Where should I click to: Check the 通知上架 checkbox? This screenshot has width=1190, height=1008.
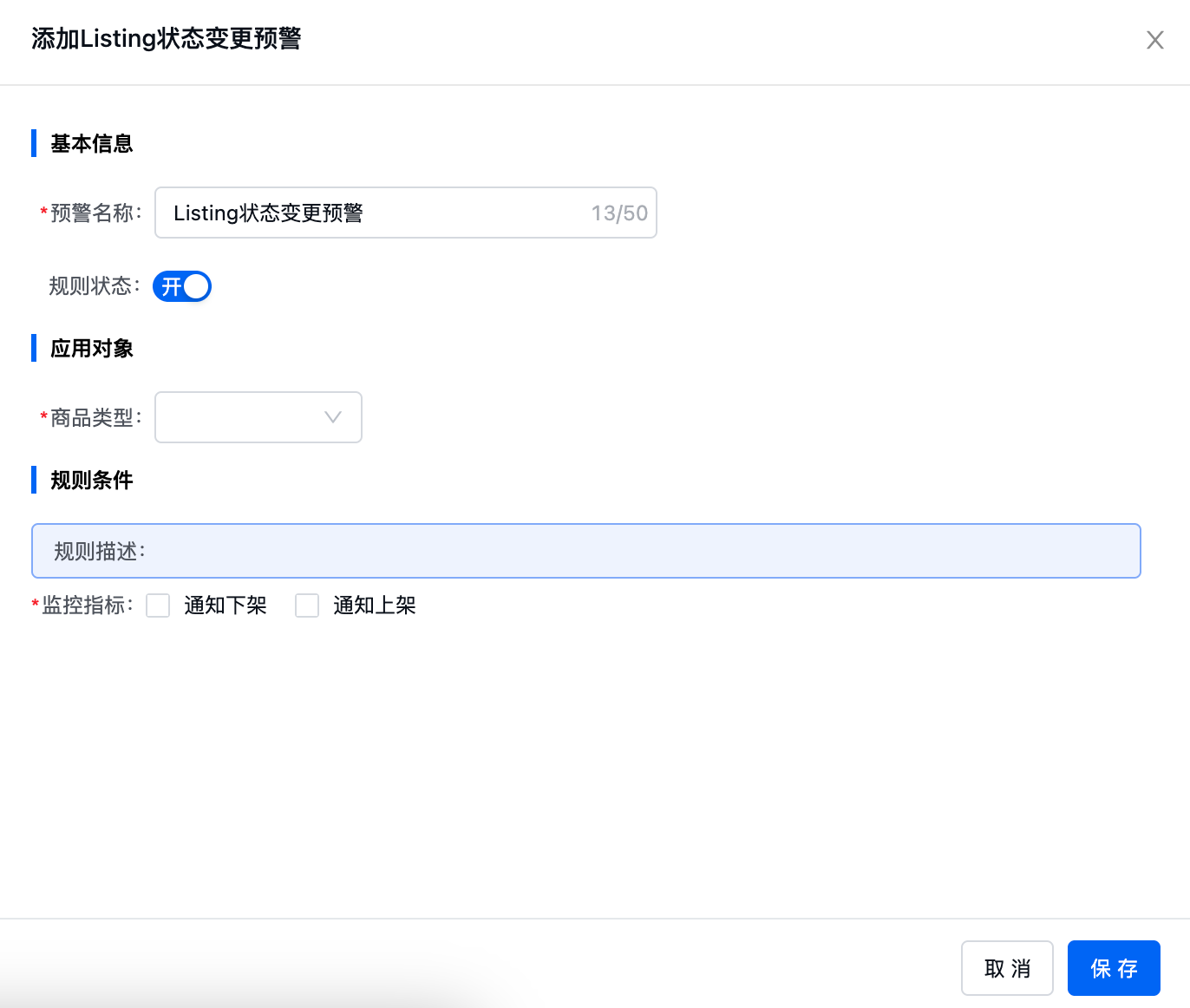(x=307, y=605)
